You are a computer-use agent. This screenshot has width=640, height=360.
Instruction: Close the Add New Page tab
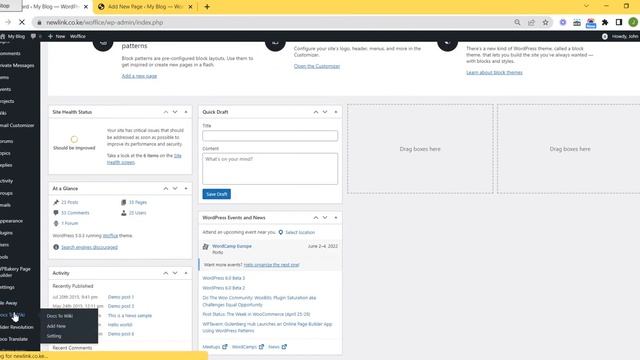tap(190, 7)
